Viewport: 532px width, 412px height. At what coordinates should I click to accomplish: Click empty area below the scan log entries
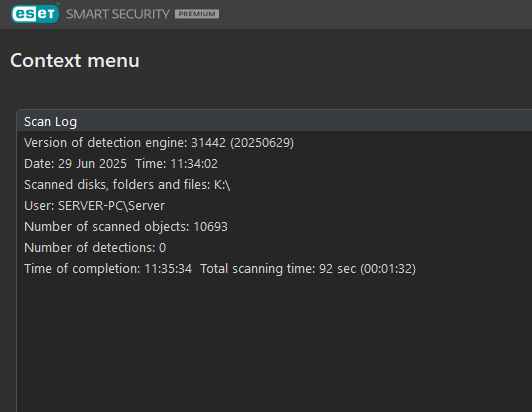coord(274,343)
